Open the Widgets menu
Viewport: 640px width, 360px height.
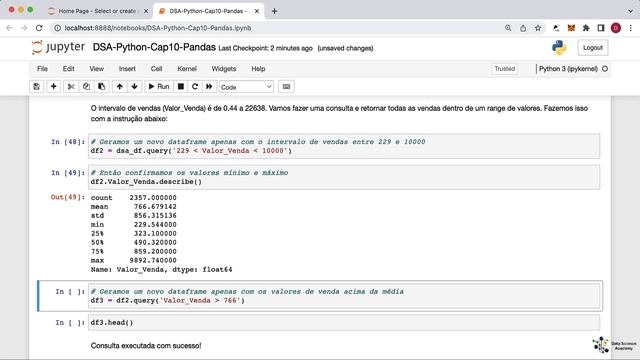[224, 69]
